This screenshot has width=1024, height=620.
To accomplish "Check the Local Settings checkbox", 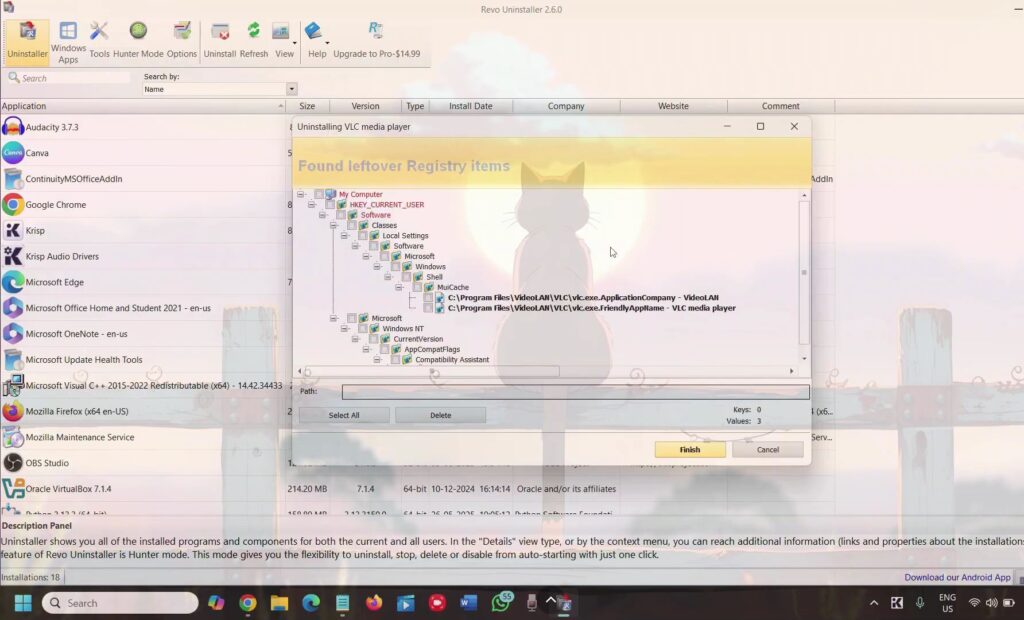I will click(362, 236).
